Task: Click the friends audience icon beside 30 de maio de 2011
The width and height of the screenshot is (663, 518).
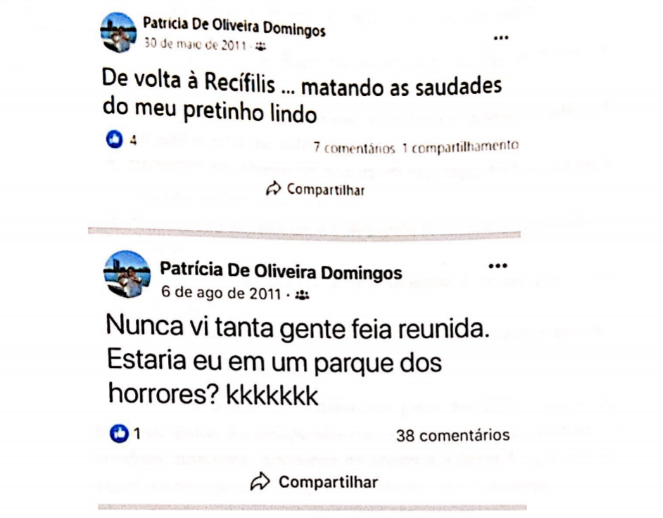Action: [260, 47]
